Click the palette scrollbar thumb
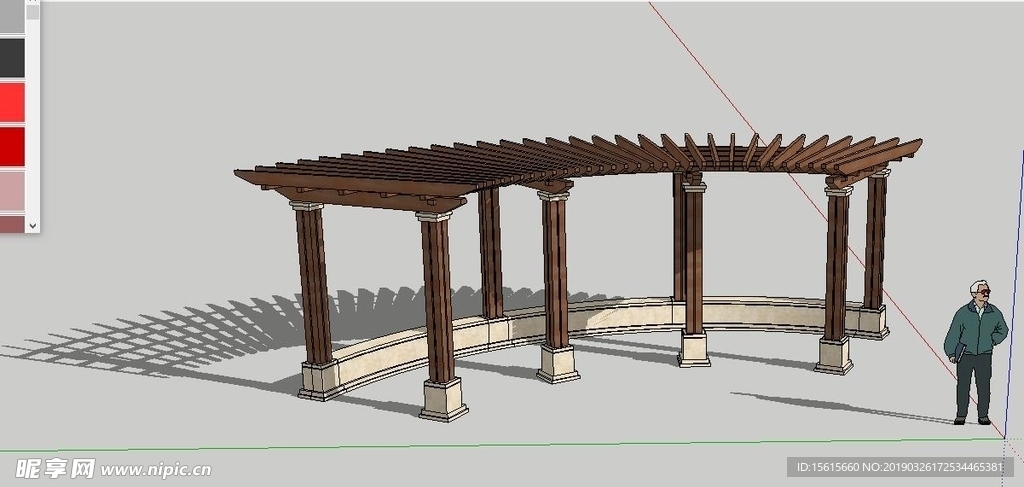The height and width of the screenshot is (487, 1024). tap(33, 12)
